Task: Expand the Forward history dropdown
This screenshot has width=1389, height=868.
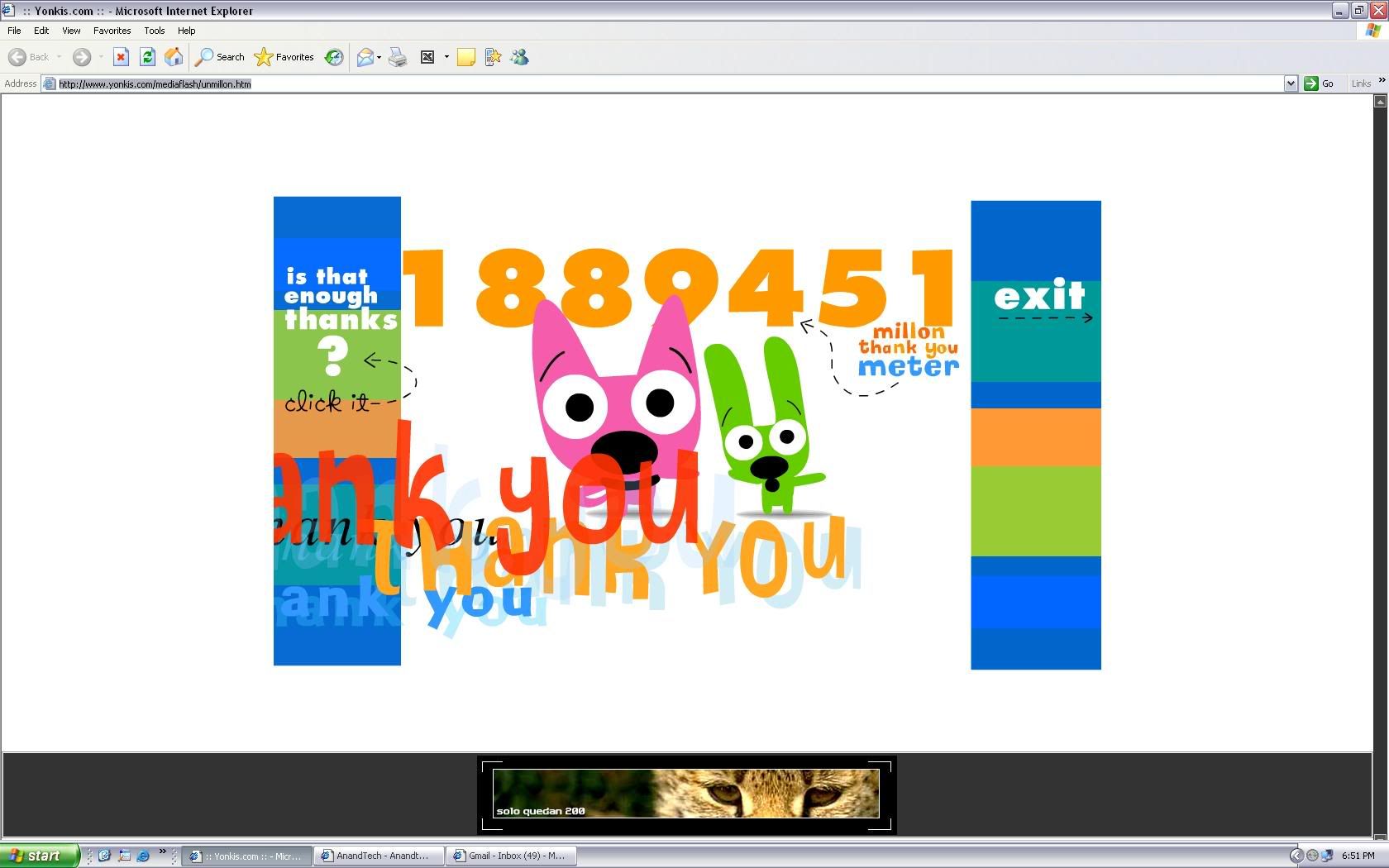Action: coord(100,57)
